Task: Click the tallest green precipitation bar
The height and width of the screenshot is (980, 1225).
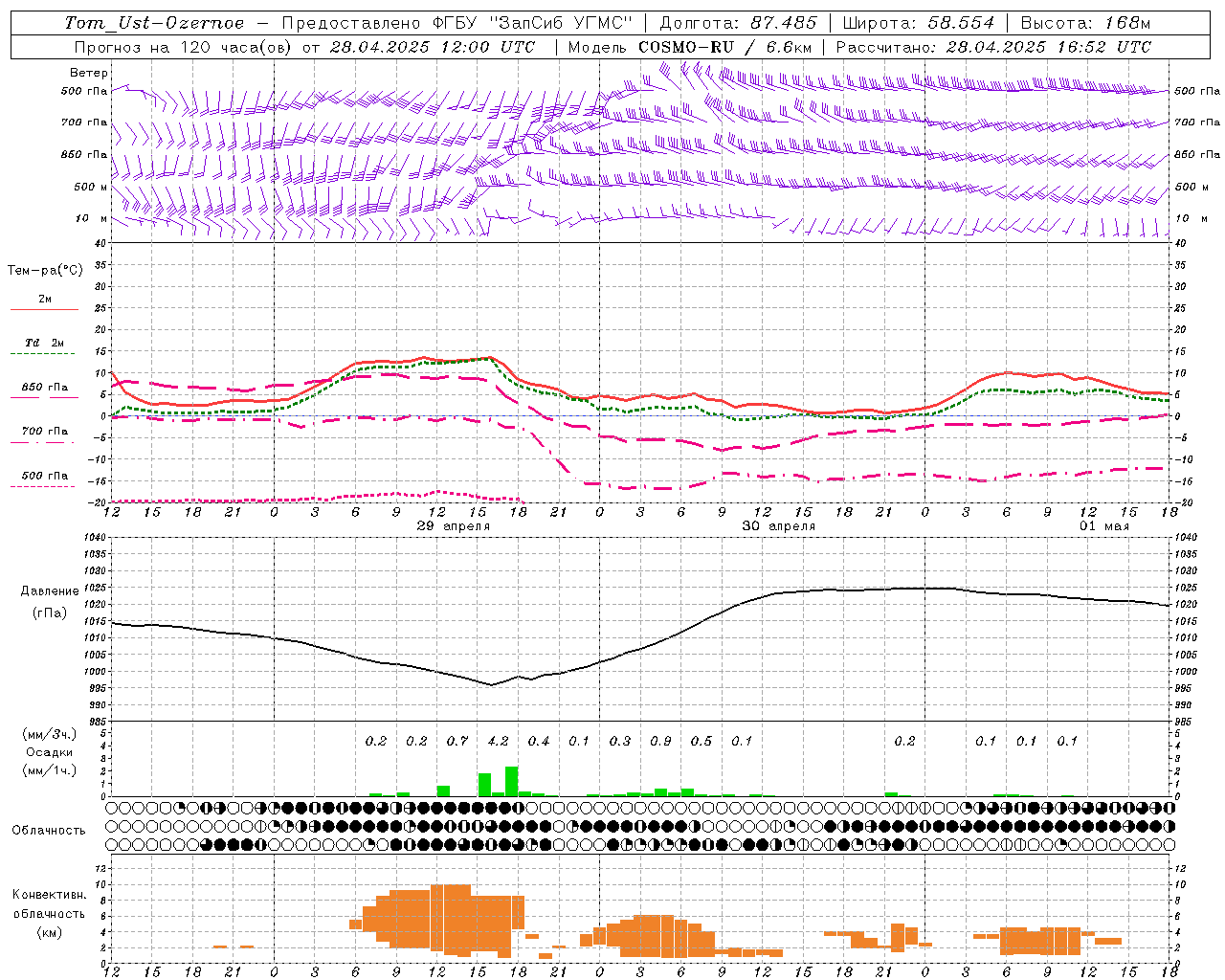Action: click(x=512, y=781)
